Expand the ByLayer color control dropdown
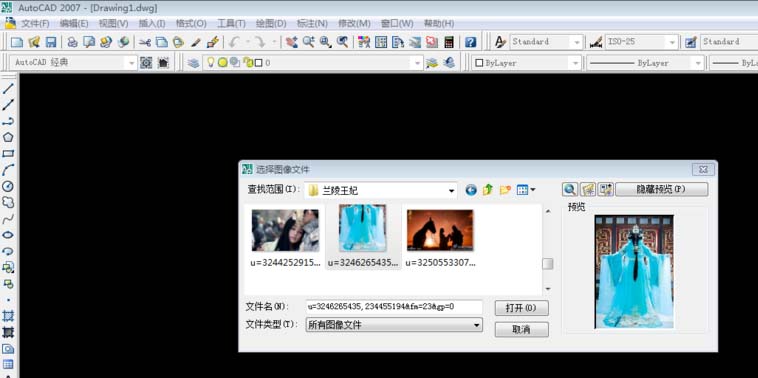This screenshot has width=758, height=378. pos(575,63)
